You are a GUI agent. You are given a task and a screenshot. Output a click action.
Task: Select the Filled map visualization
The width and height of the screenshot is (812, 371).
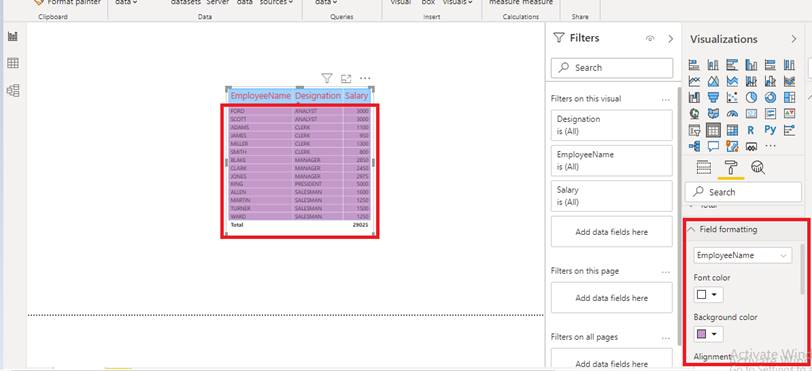pyautogui.click(x=713, y=113)
